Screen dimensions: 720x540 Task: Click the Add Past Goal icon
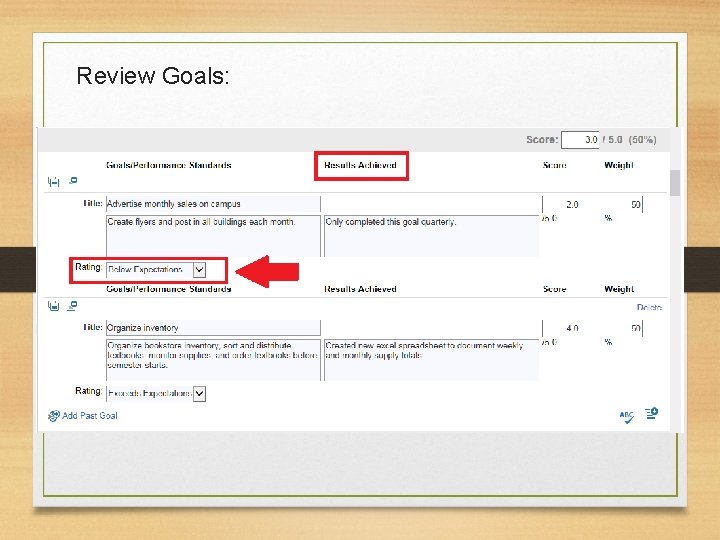pyautogui.click(x=54, y=416)
